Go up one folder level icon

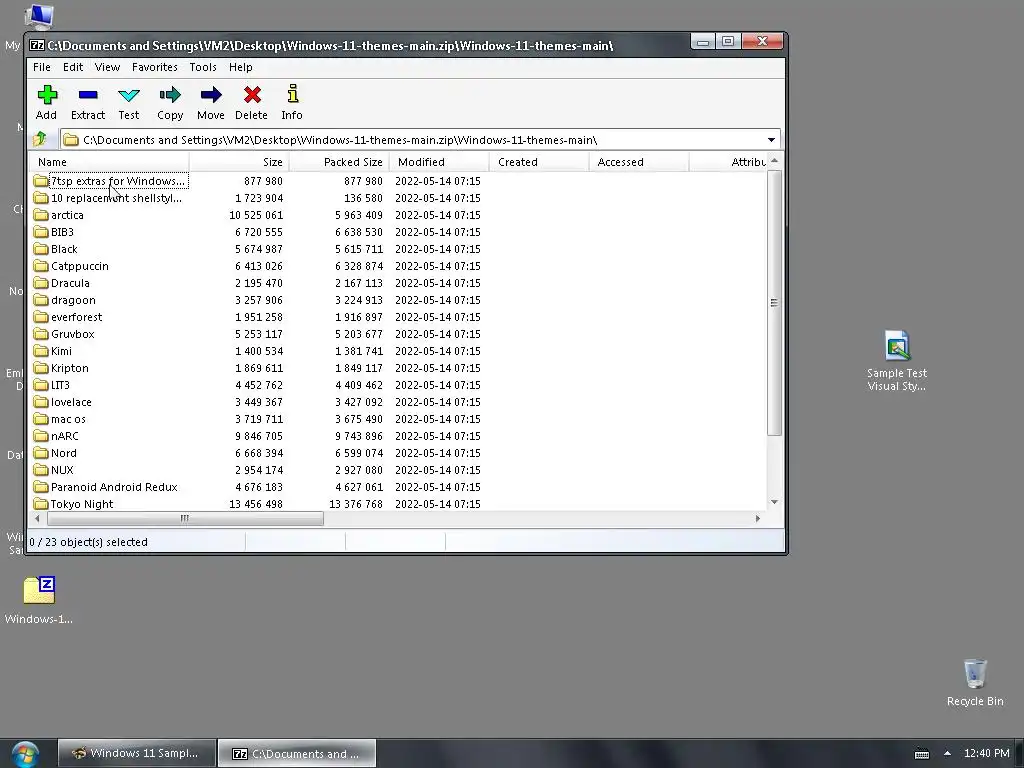click(40, 139)
